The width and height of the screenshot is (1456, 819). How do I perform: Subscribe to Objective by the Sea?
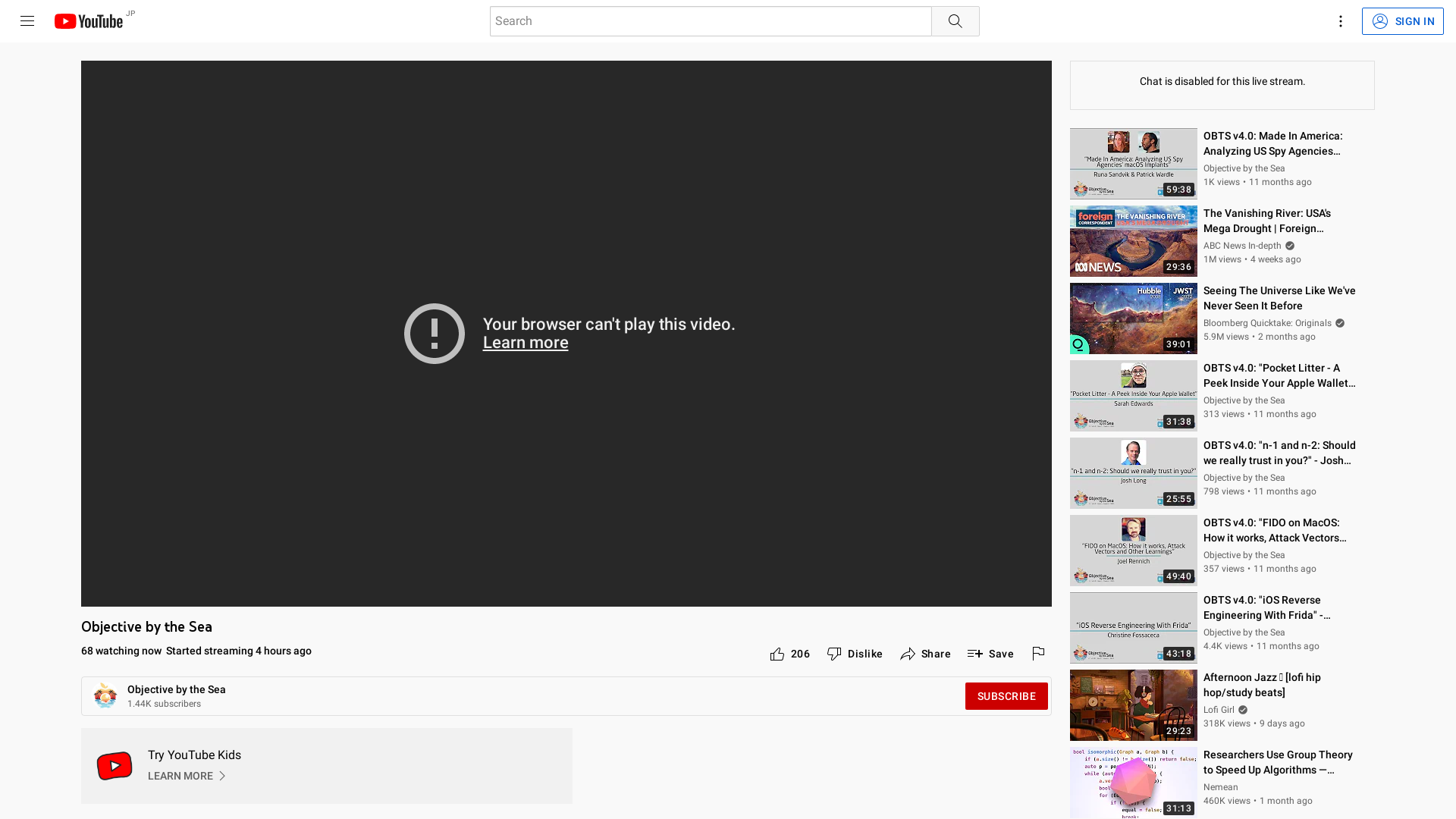1006,696
